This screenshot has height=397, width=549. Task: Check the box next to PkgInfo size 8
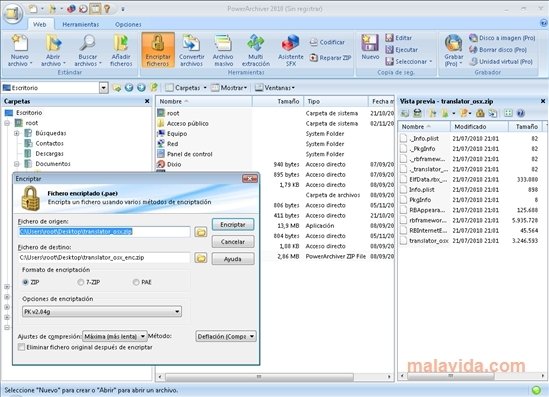point(403,200)
